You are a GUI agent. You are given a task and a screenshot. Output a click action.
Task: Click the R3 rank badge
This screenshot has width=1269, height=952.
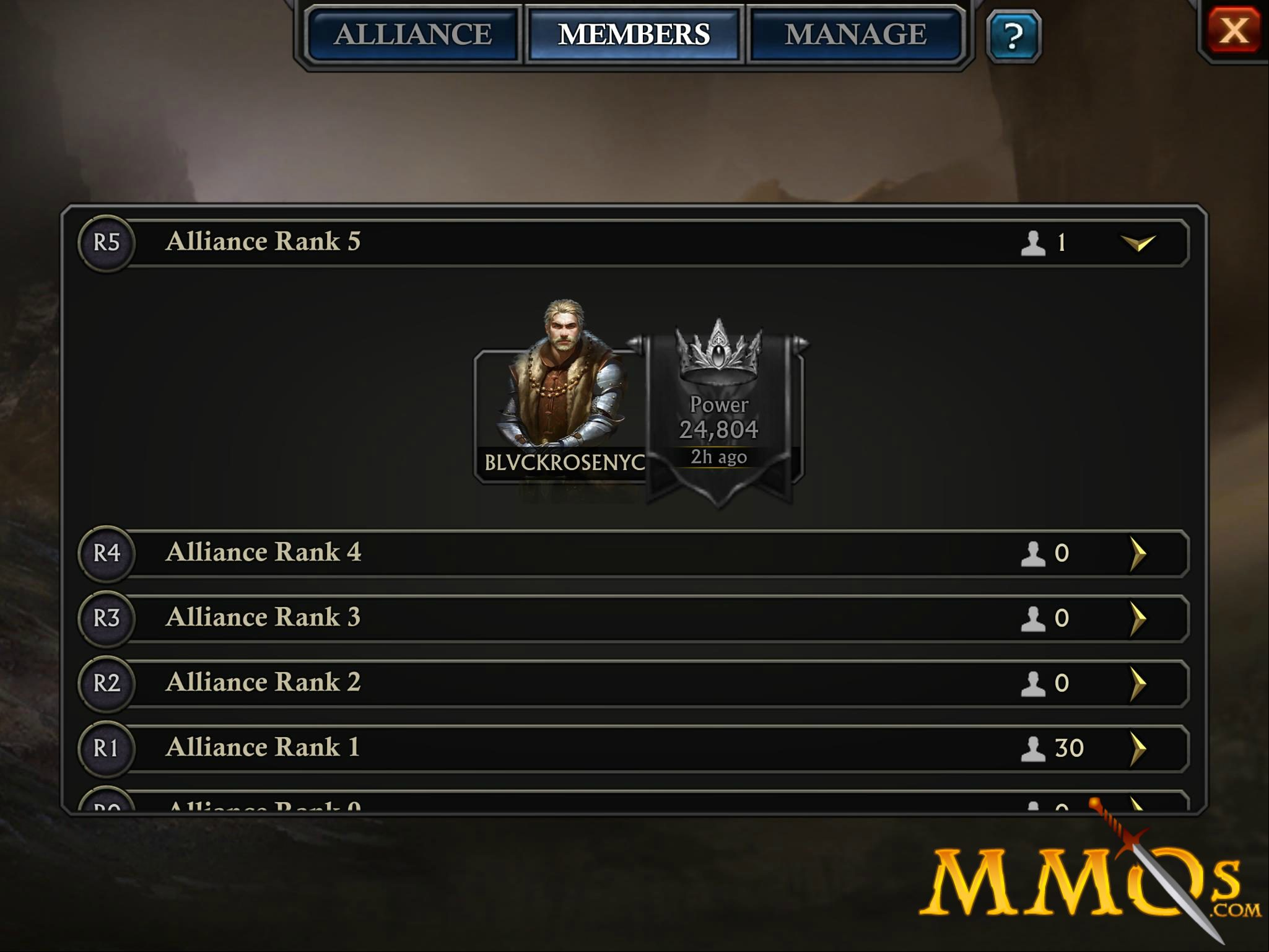coord(107,618)
